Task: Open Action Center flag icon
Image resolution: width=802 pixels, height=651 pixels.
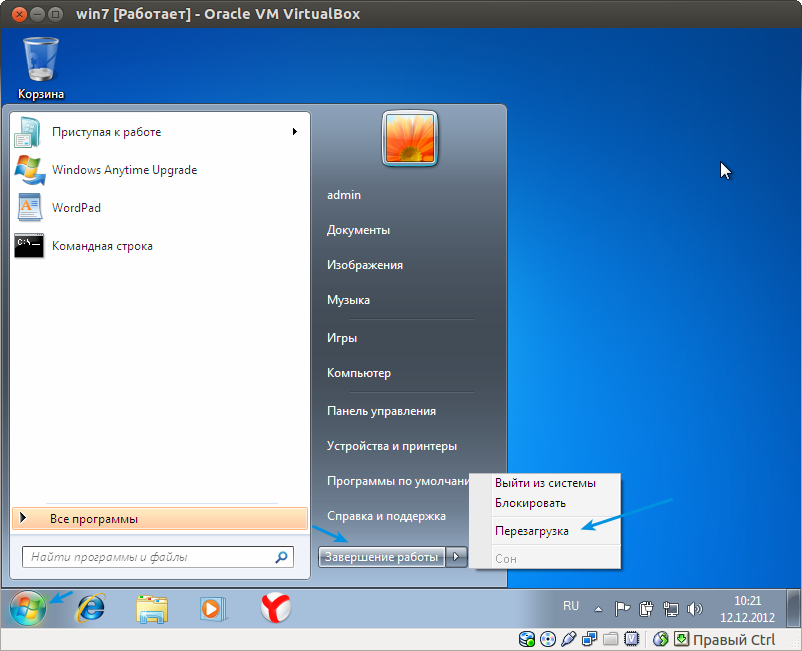Action: (622, 609)
